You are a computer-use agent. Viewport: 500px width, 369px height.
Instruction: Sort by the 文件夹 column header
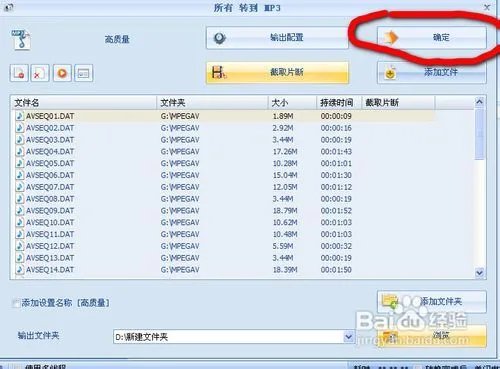(212, 103)
